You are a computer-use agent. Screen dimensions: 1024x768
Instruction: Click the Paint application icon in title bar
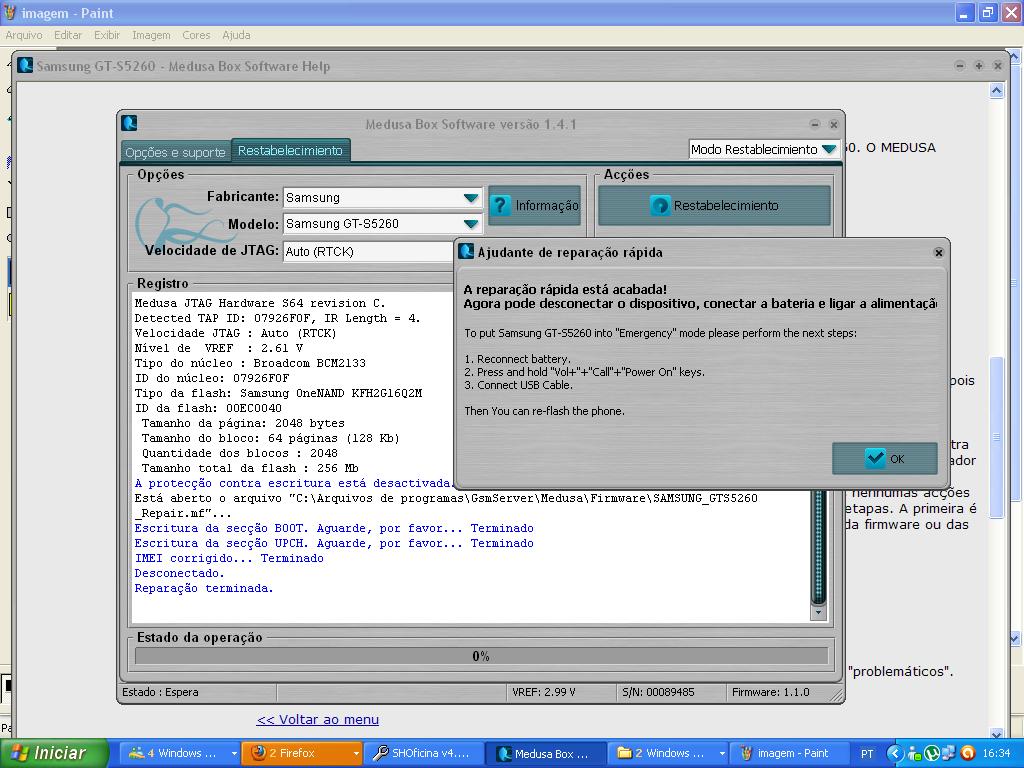coord(9,12)
